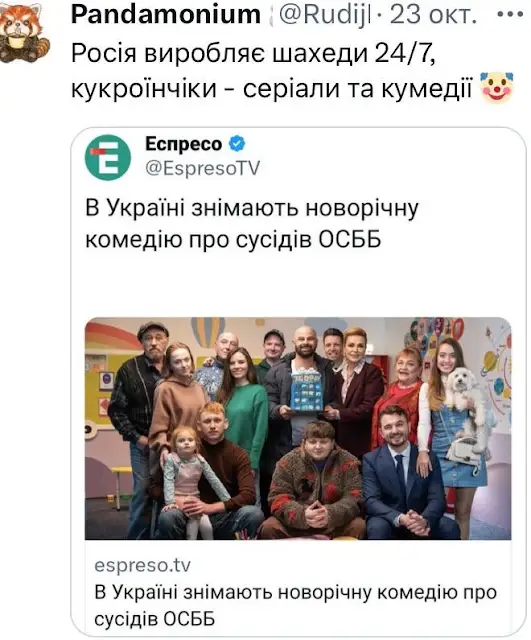Click the blue verified badge next to Еспресо
531x640 pixels.
[x=237, y=144]
